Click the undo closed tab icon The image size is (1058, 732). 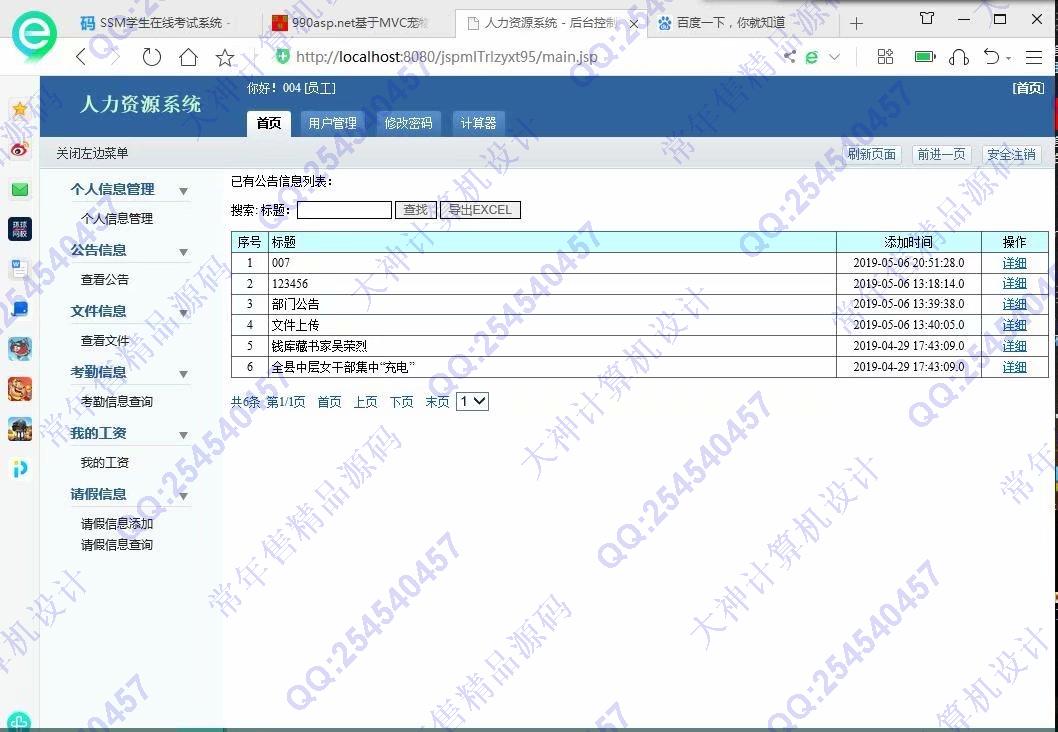pyautogui.click(x=991, y=57)
